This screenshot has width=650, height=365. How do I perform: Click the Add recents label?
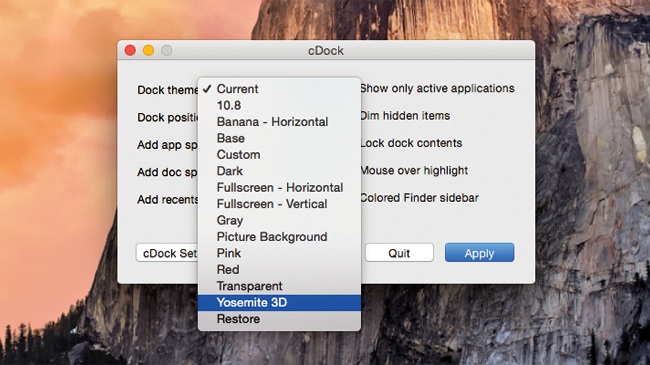(x=168, y=200)
